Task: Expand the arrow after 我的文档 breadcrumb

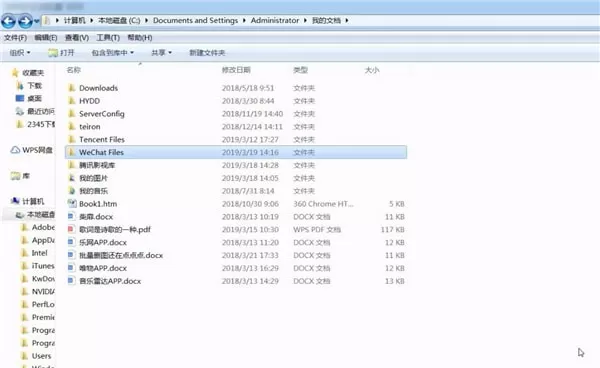Action: point(347,21)
